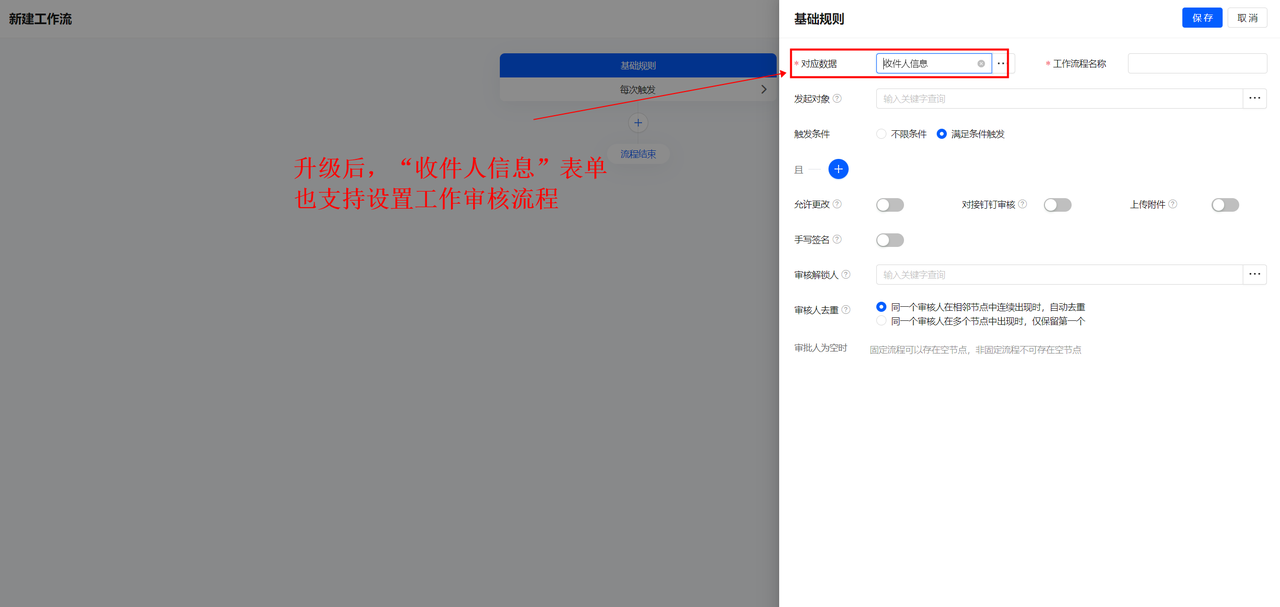Choose 相邻节点中连续出现时自动去重 option
The image size is (1280, 607).
[x=881, y=307]
